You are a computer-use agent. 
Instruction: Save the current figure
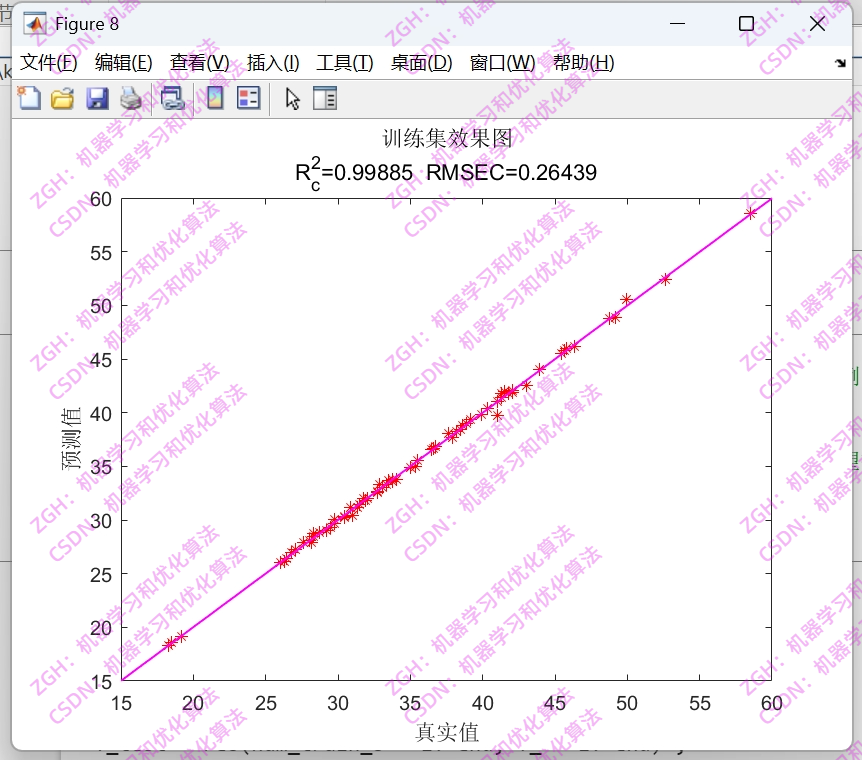tap(97, 97)
